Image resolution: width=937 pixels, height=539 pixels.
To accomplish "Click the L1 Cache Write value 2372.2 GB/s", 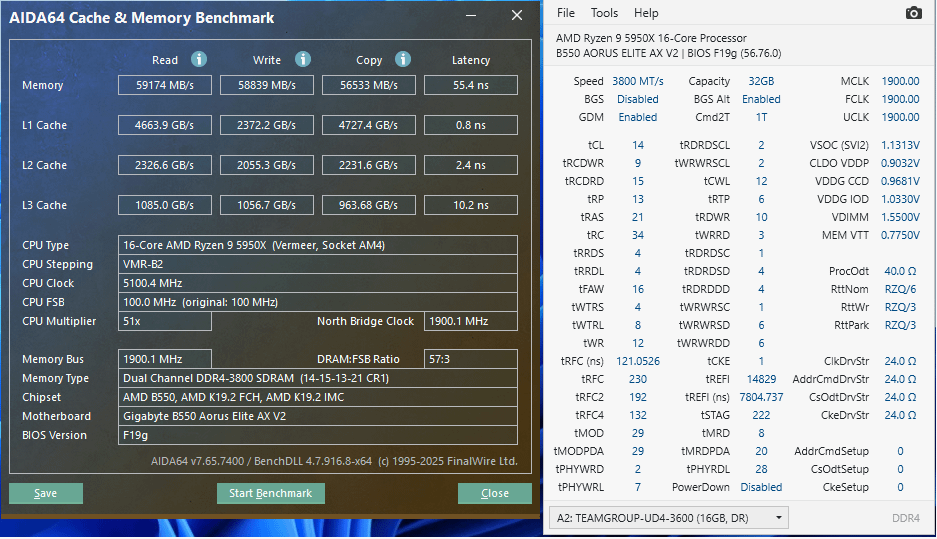I will pyautogui.click(x=267, y=125).
